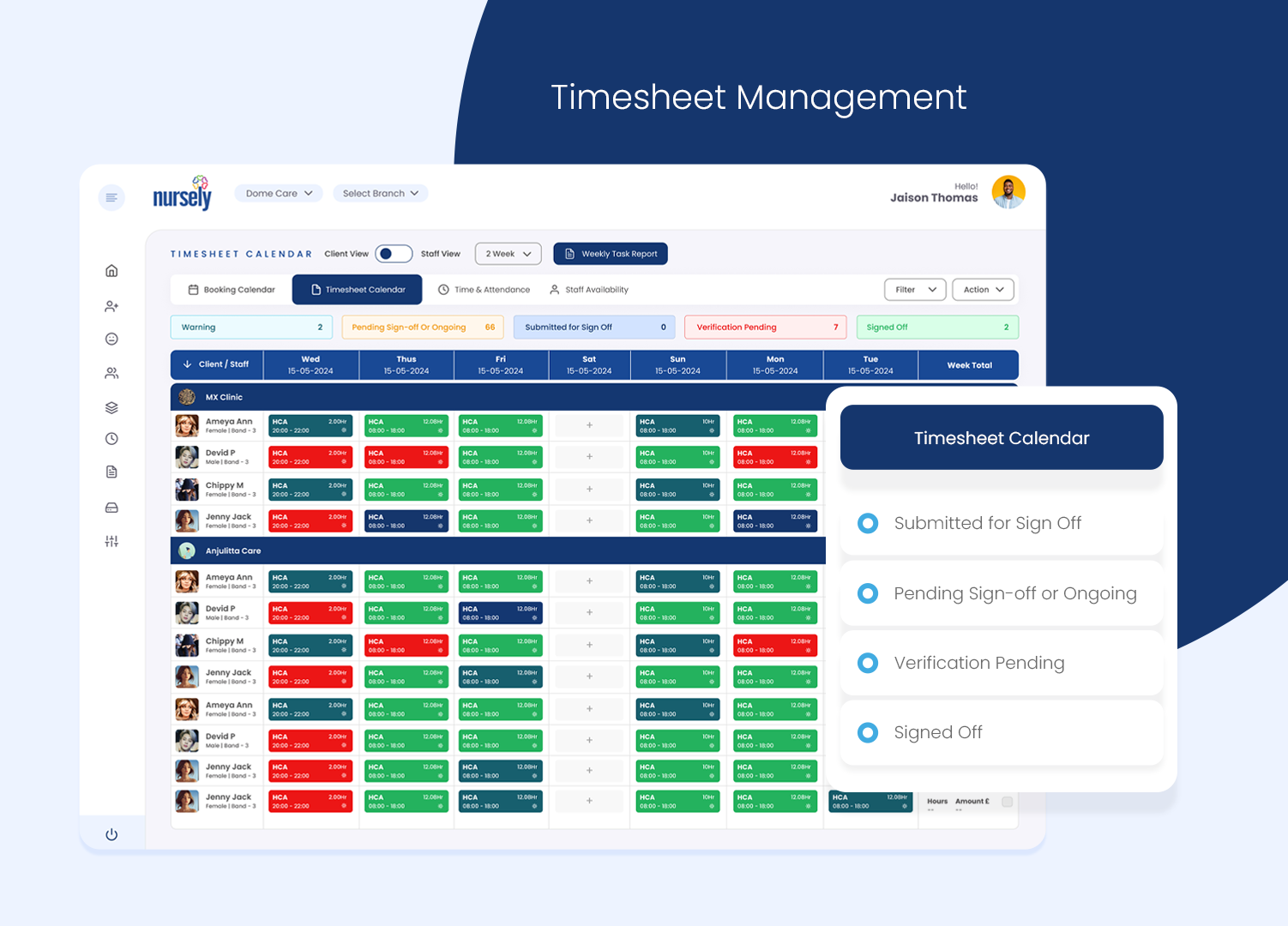
Task: Add a Sat shift for Chippy M under MX Clinic
Action: click(x=589, y=489)
